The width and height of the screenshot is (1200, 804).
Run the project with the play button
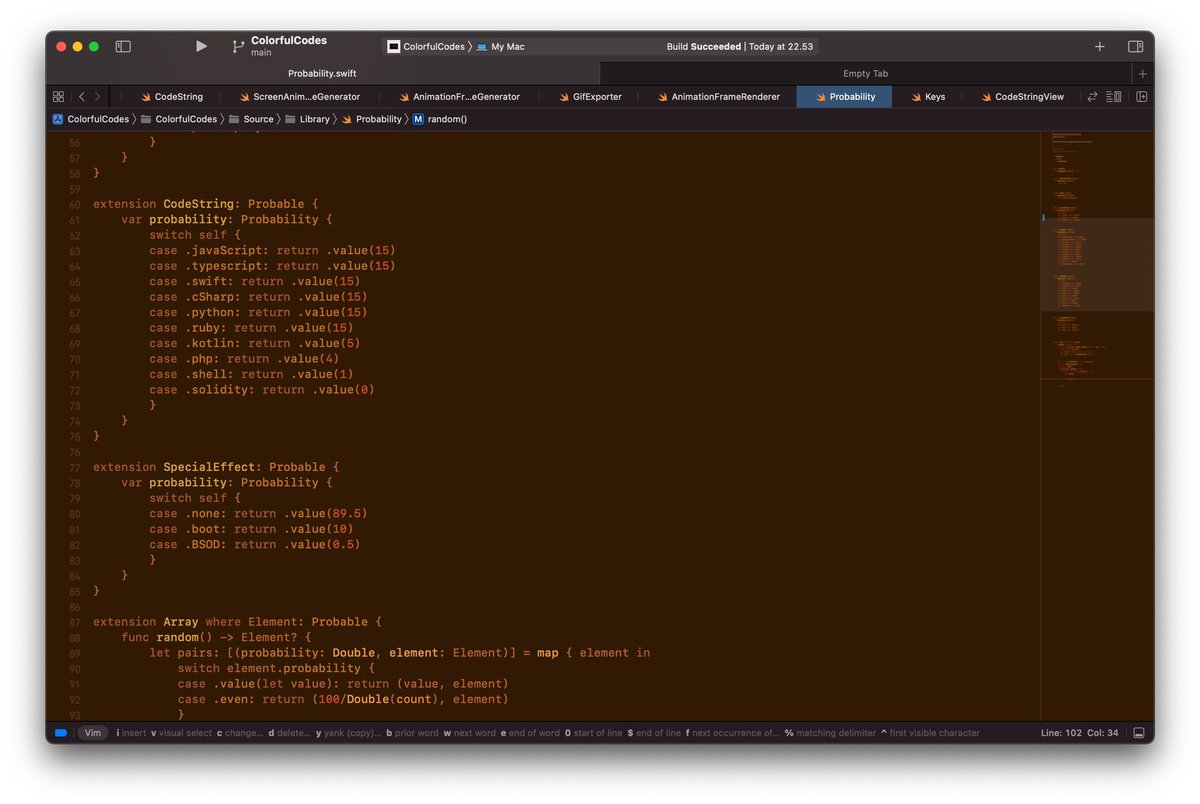[201, 46]
